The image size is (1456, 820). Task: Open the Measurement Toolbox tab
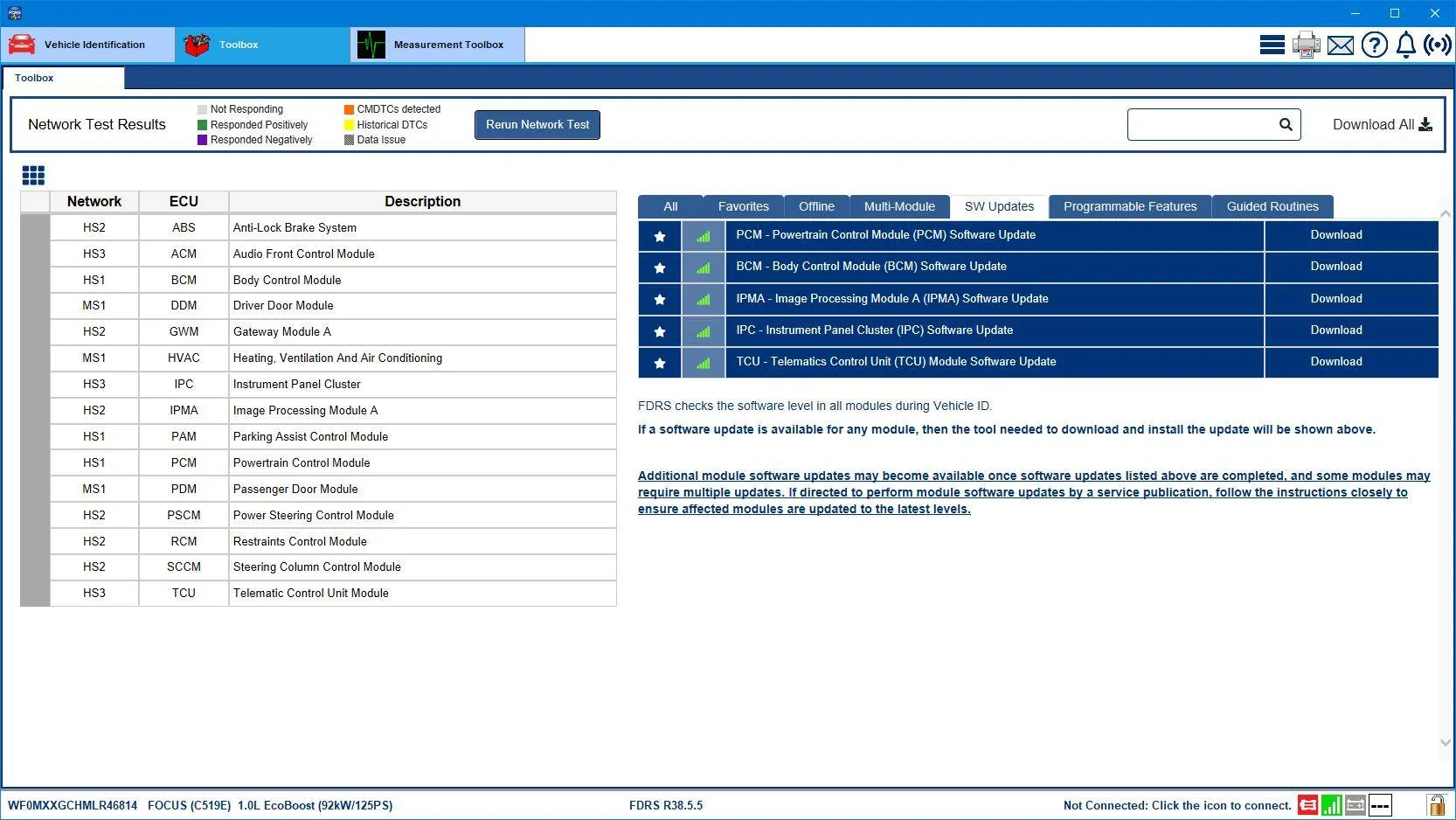[x=438, y=45]
